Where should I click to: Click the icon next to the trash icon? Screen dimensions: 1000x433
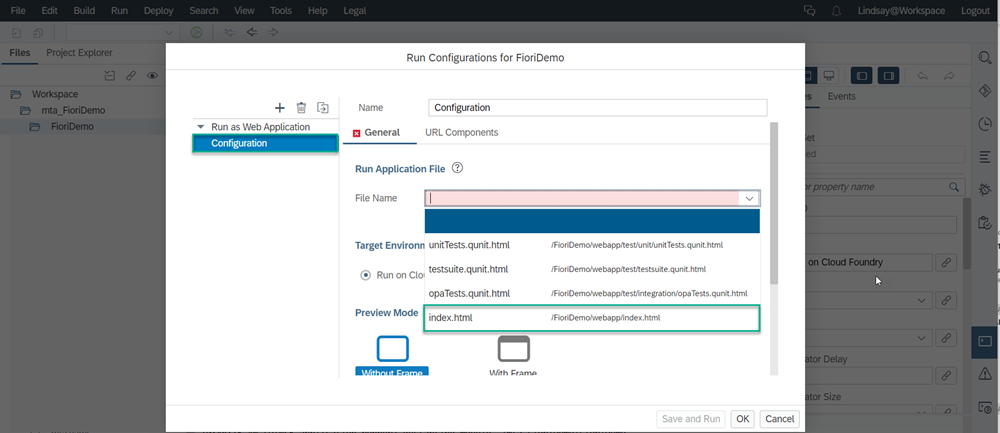[x=323, y=108]
